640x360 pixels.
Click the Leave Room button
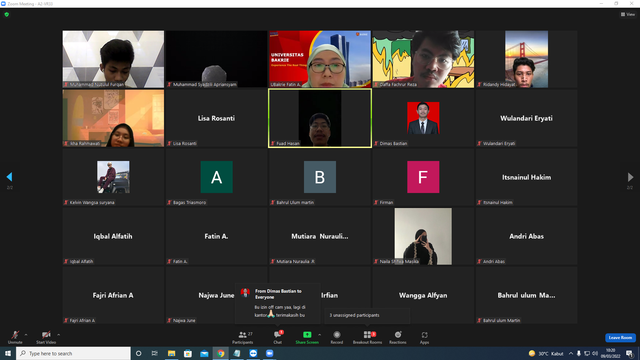click(620, 338)
